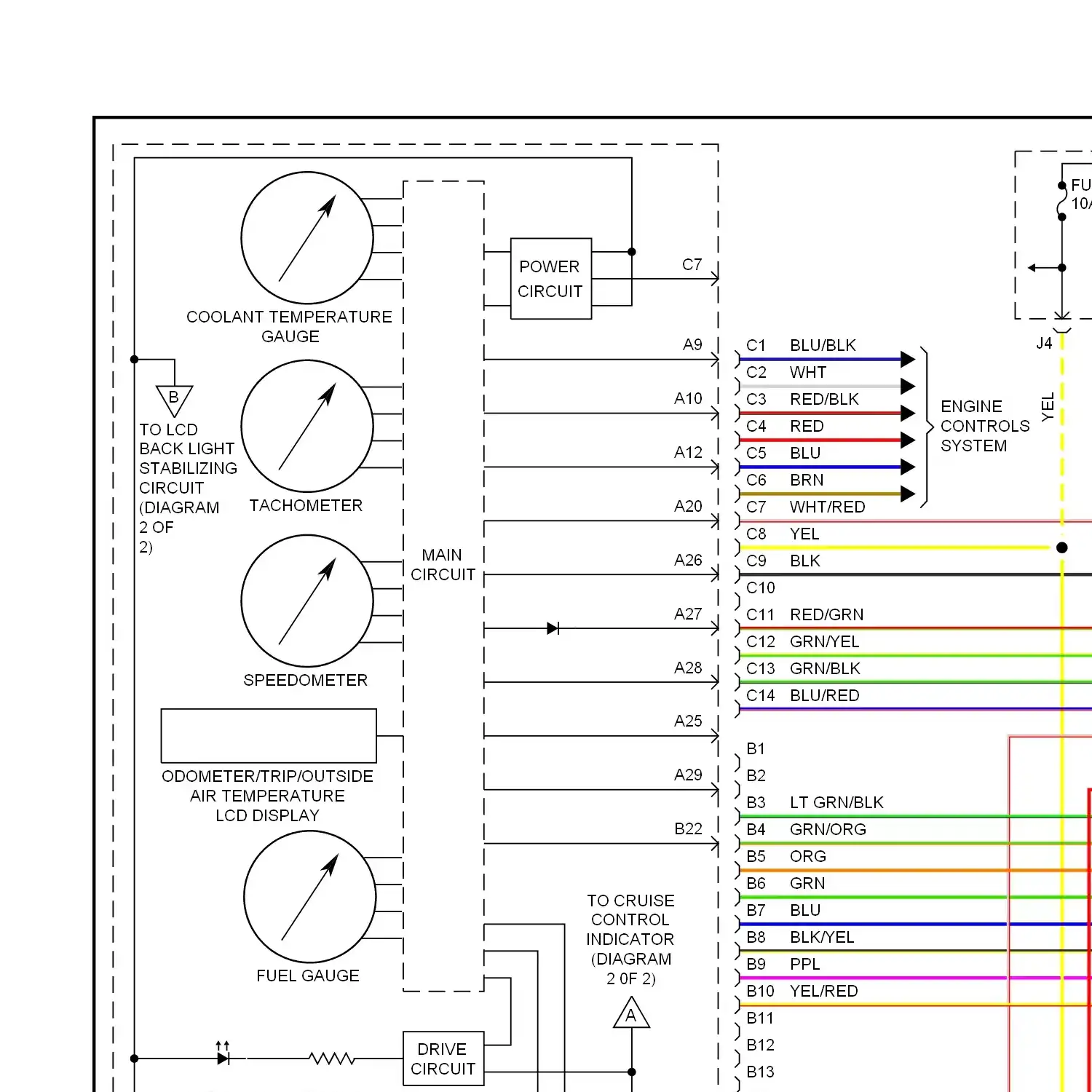Click the resistor zigzag symbol near Drive Circuit

click(x=332, y=1059)
